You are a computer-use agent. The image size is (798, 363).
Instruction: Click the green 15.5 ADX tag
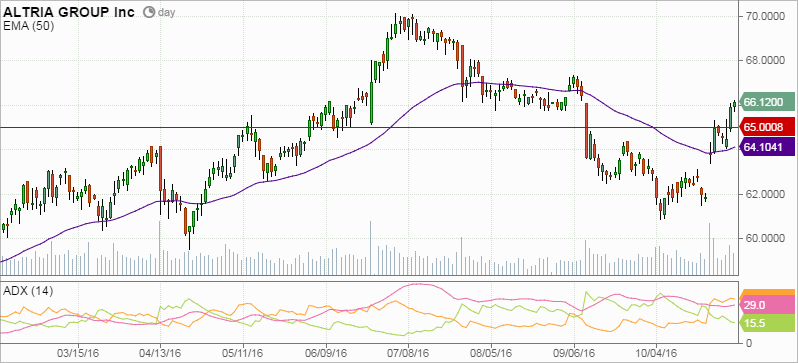click(x=767, y=323)
